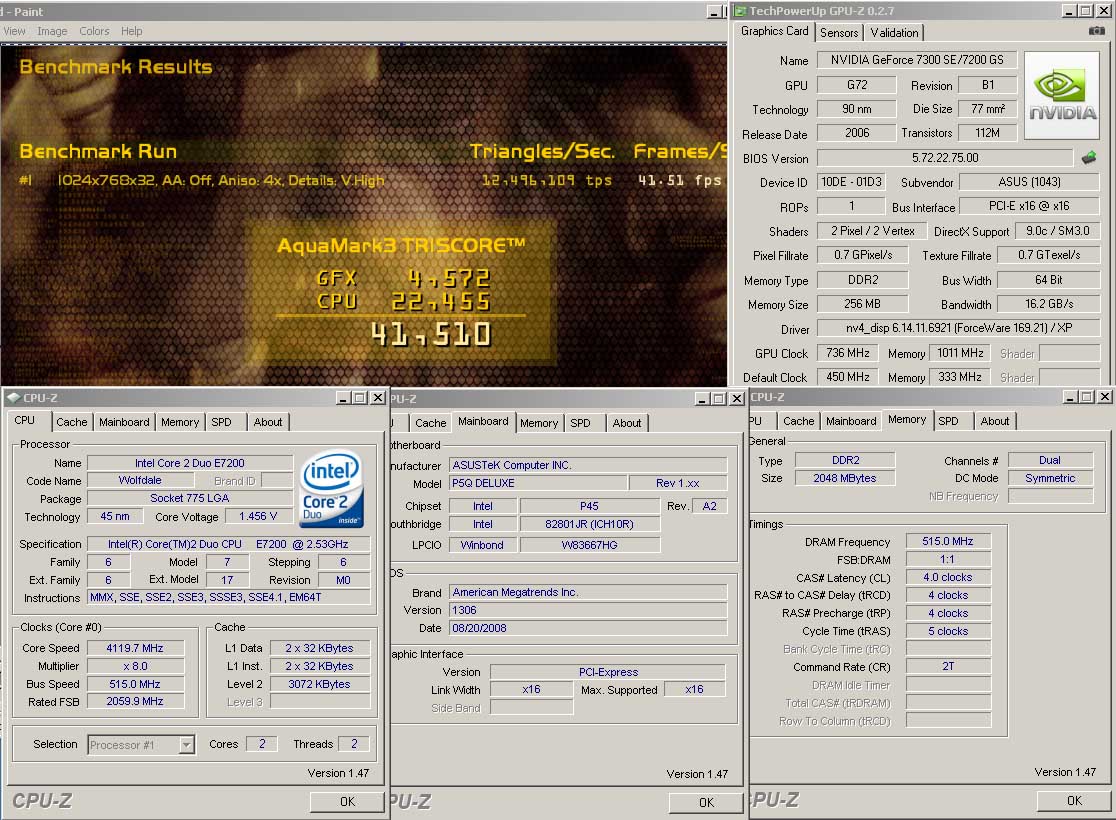This screenshot has height=820, width=1116.
Task: Switch to the Validation tab in GPU-Z
Action: (x=894, y=33)
